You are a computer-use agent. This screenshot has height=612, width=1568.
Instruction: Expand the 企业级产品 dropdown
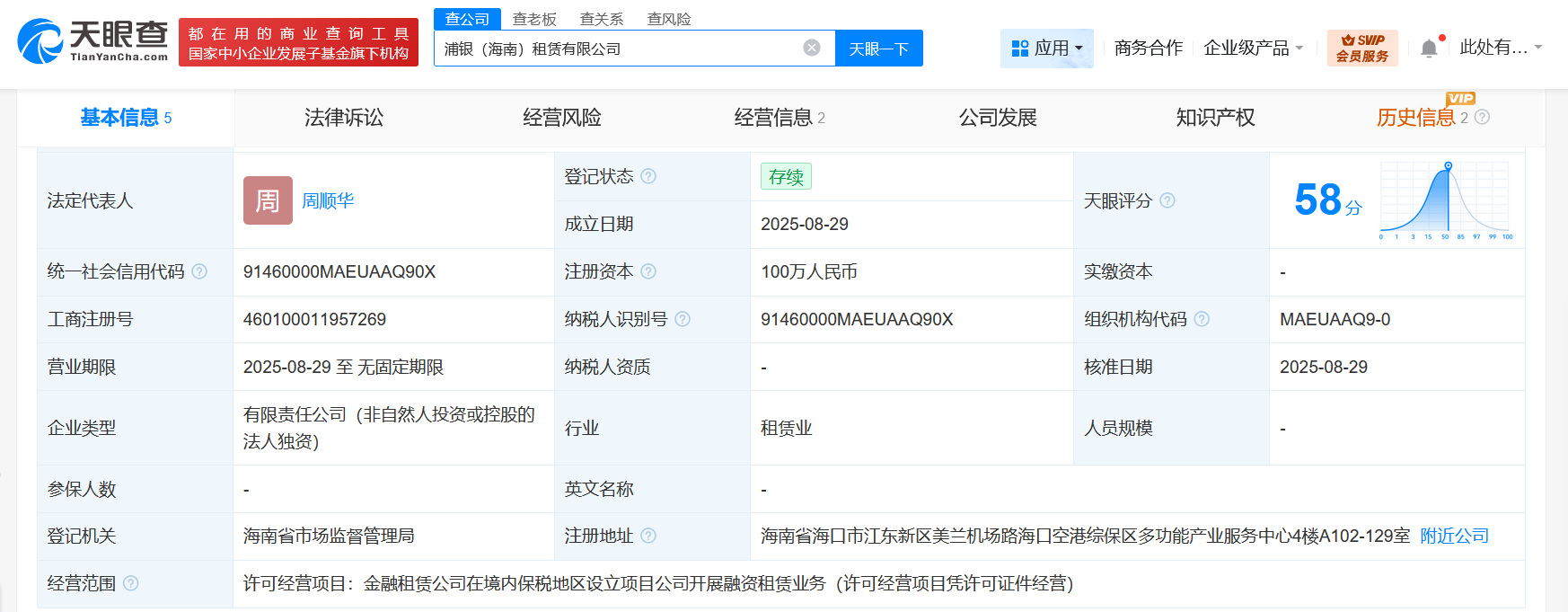tap(1253, 49)
